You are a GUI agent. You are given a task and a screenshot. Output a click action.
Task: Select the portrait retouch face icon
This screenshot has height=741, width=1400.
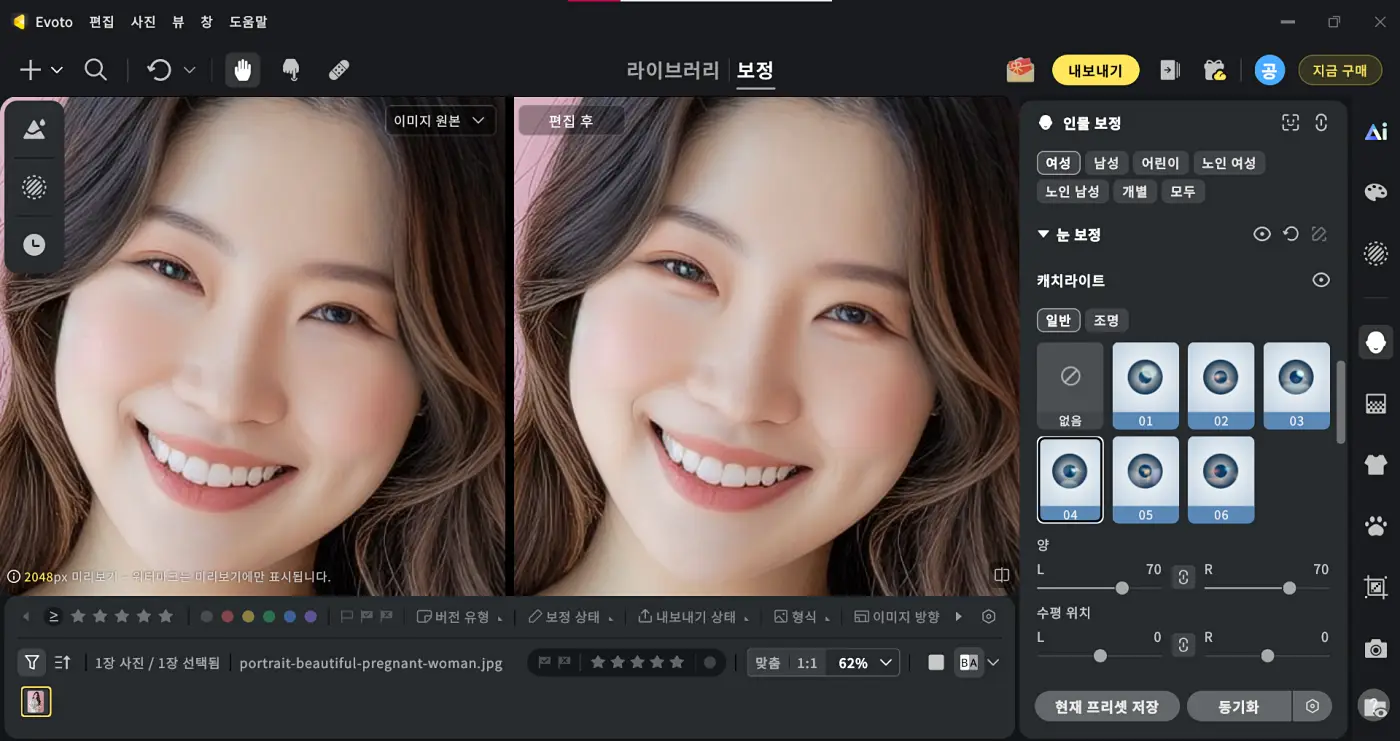click(1376, 342)
